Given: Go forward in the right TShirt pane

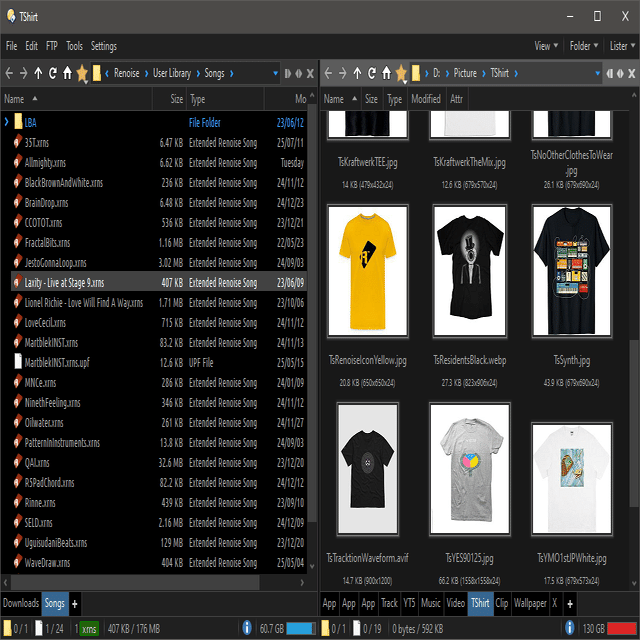Looking at the screenshot, I should [x=343, y=73].
